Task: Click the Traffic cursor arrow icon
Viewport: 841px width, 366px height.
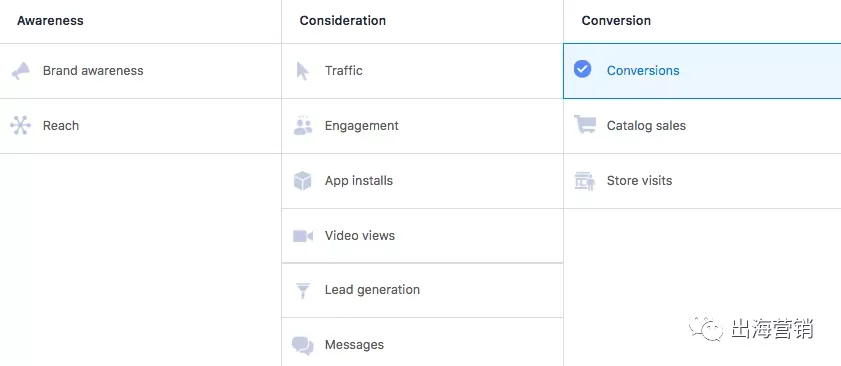Action: [x=303, y=71]
